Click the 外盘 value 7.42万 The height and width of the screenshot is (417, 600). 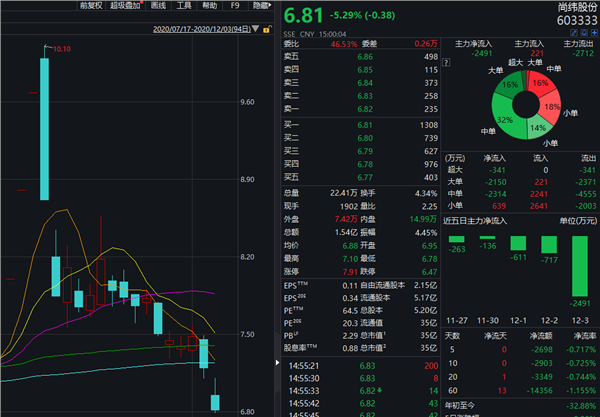pyautogui.click(x=346, y=219)
